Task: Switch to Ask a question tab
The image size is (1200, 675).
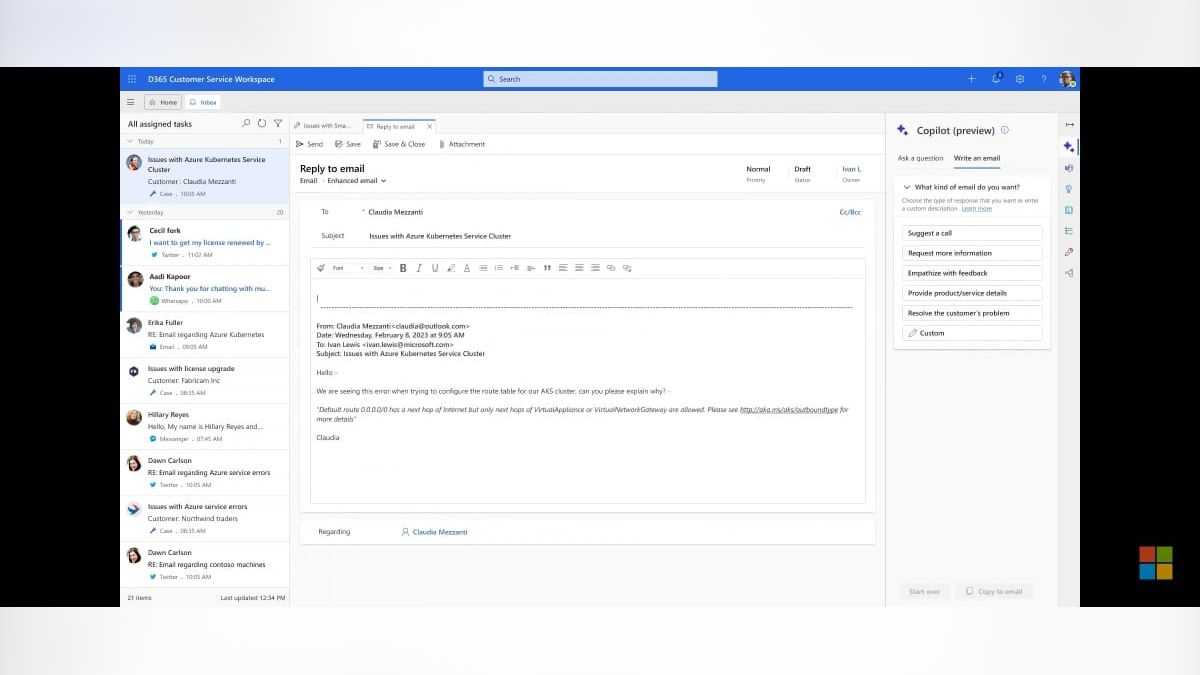Action: coord(920,158)
